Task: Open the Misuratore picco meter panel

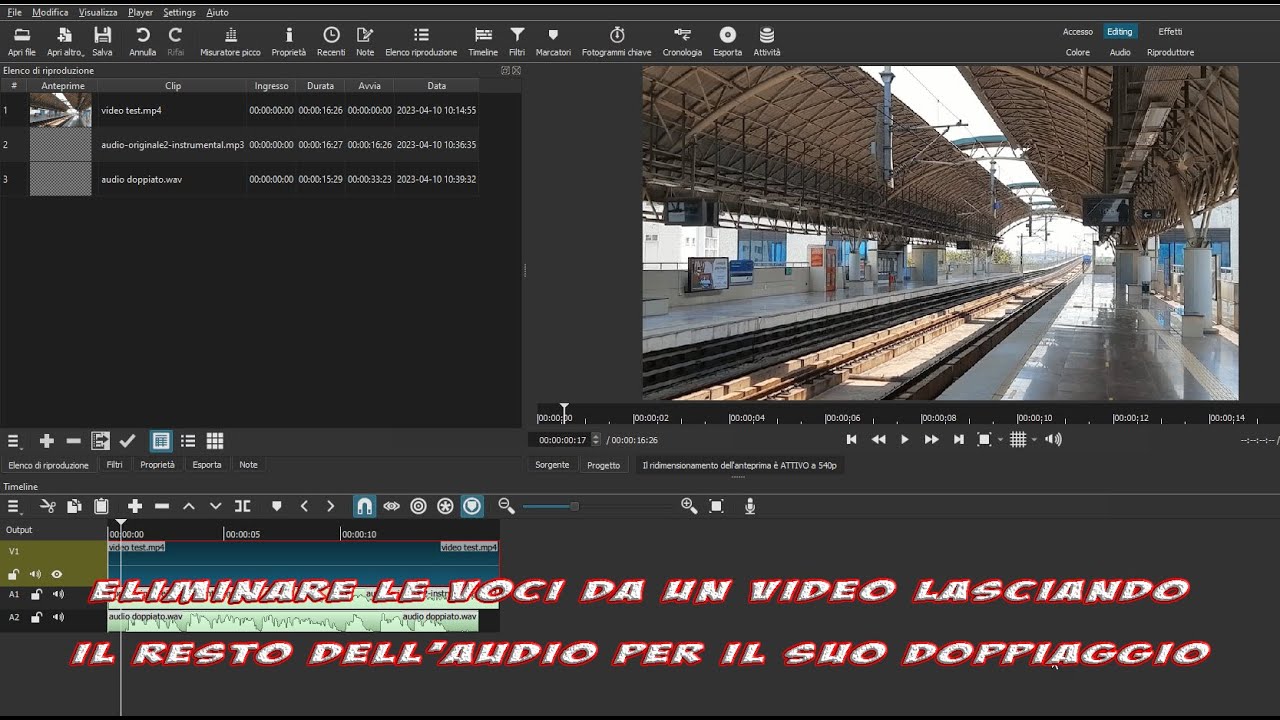Action: (230, 42)
